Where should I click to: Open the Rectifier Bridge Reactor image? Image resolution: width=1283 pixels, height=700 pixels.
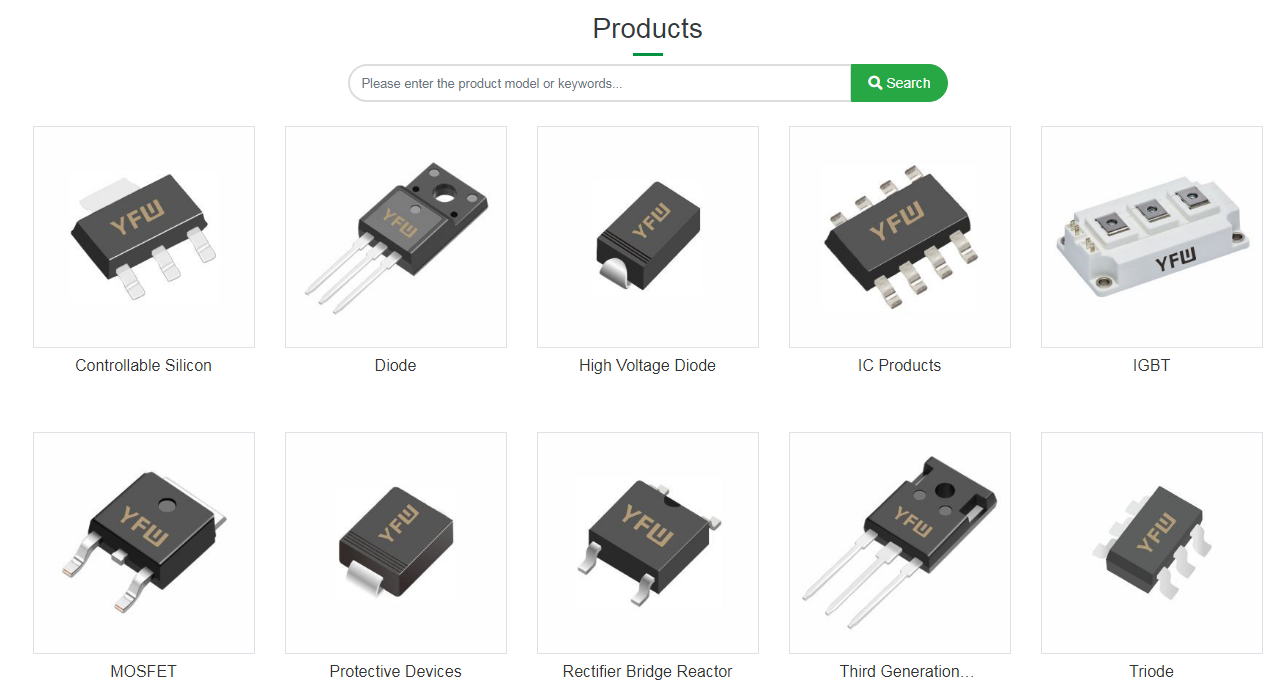pos(648,543)
